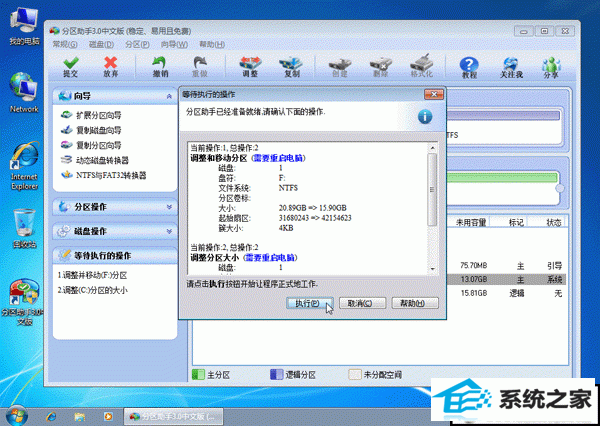Open the 分区(P) menu

(x=137, y=44)
